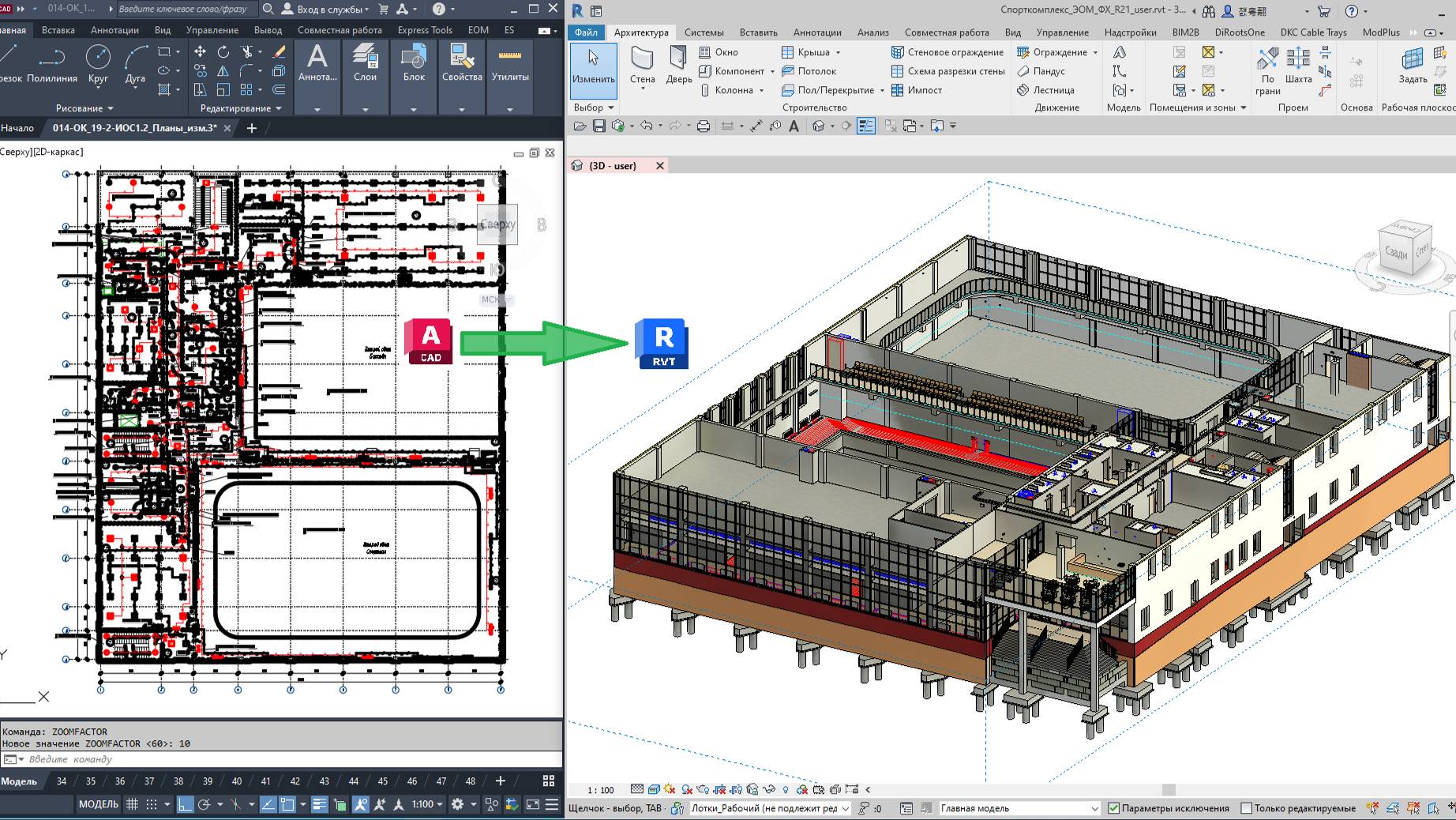Enable the Только редактируемые checkbox
1456x820 pixels.
(1245, 808)
